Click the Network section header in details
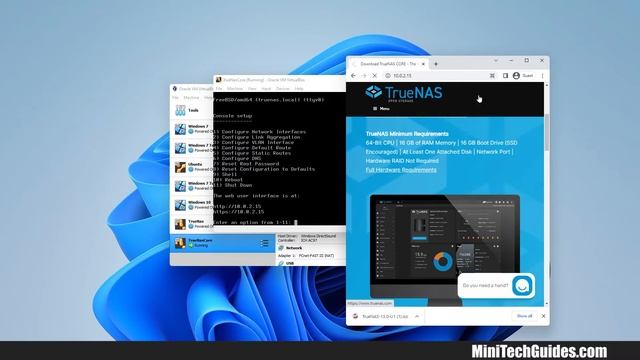This screenshot has width=640, height=360. coord(294,248)
